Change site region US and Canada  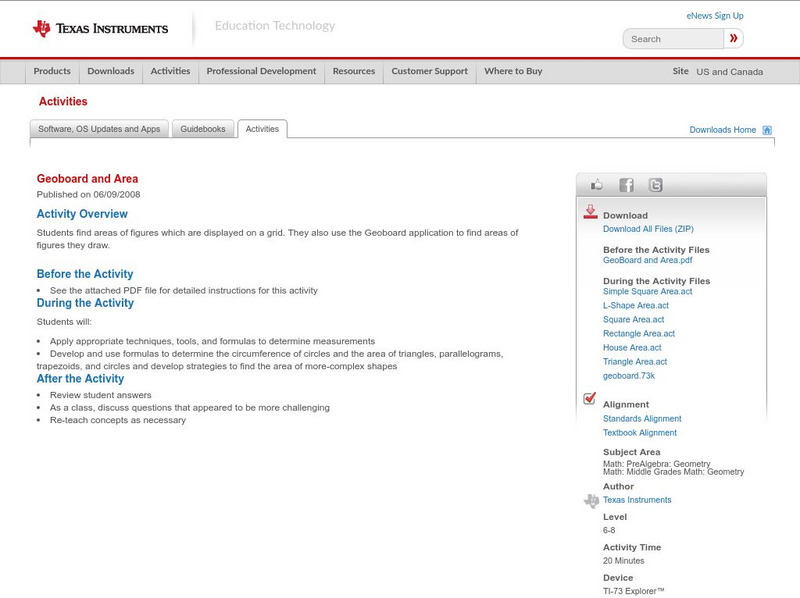[x=730, y=72]
